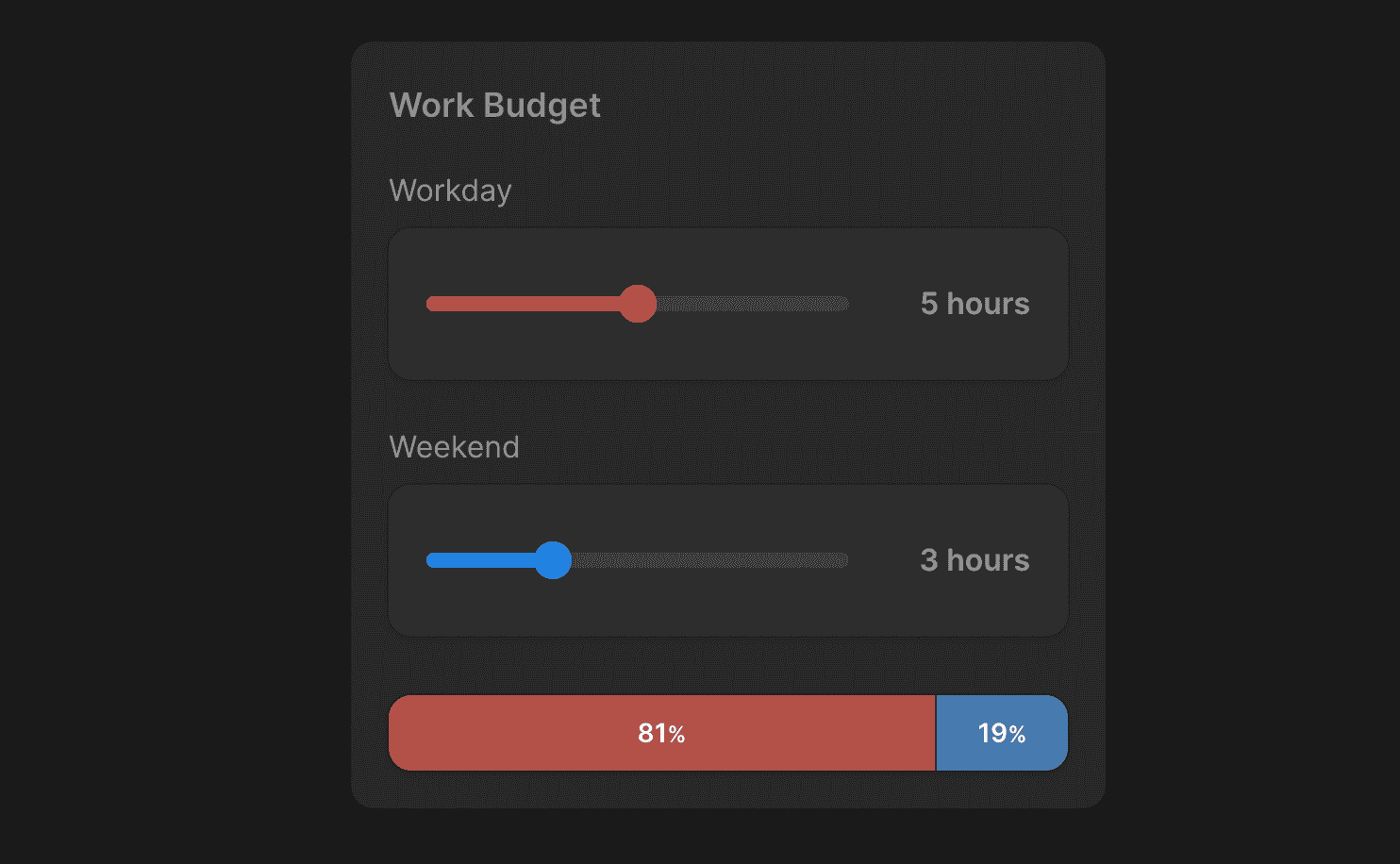Select the gray unfilled portion of Workday slider
The height and width of the screenshot is (864, 1400).
click(755, 304)
